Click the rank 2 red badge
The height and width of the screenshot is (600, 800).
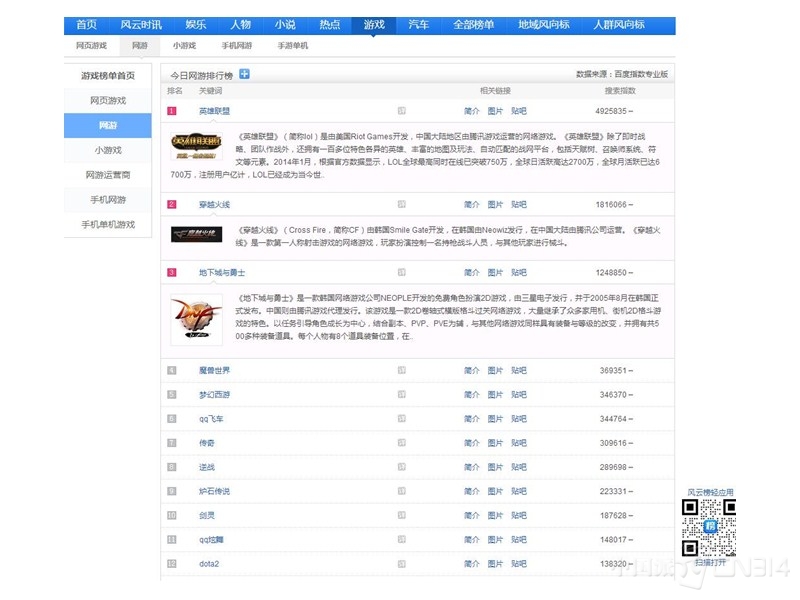pyautogui.click(x=172, y=204)
